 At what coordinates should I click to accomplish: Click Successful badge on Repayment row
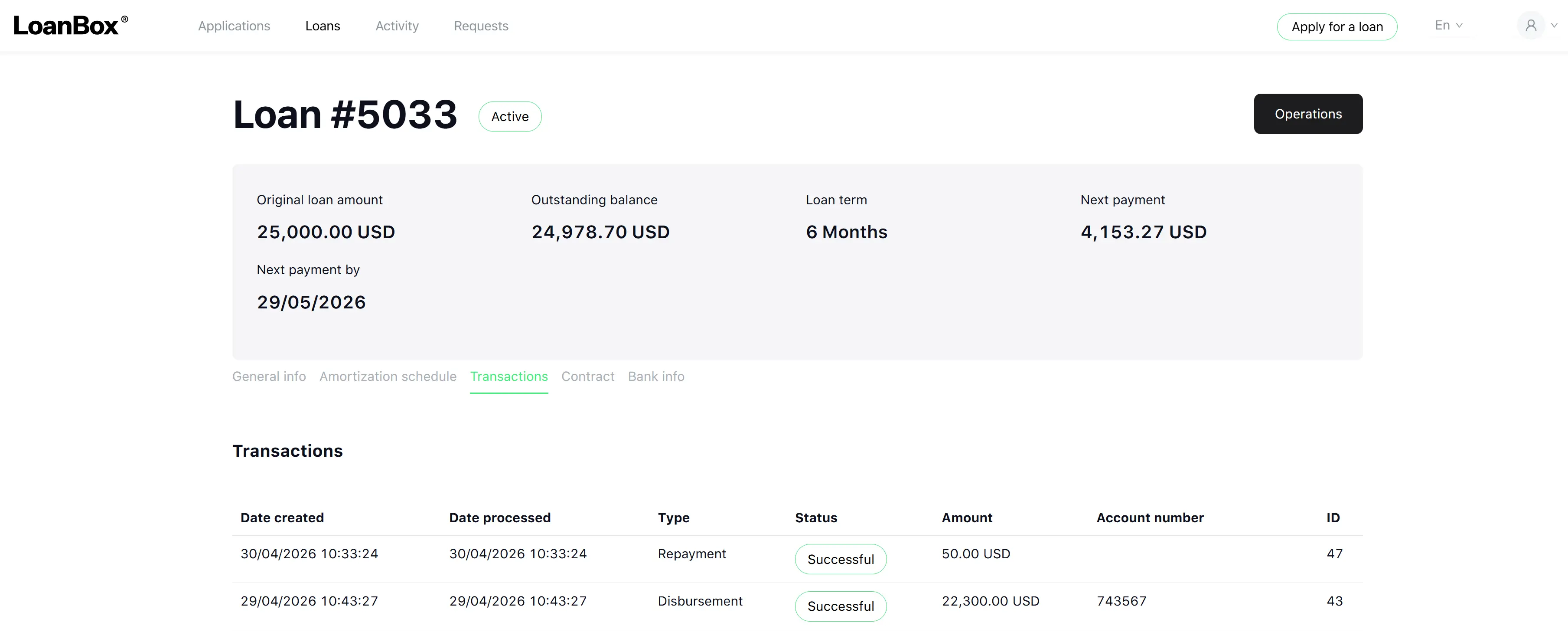coord(841,559)
